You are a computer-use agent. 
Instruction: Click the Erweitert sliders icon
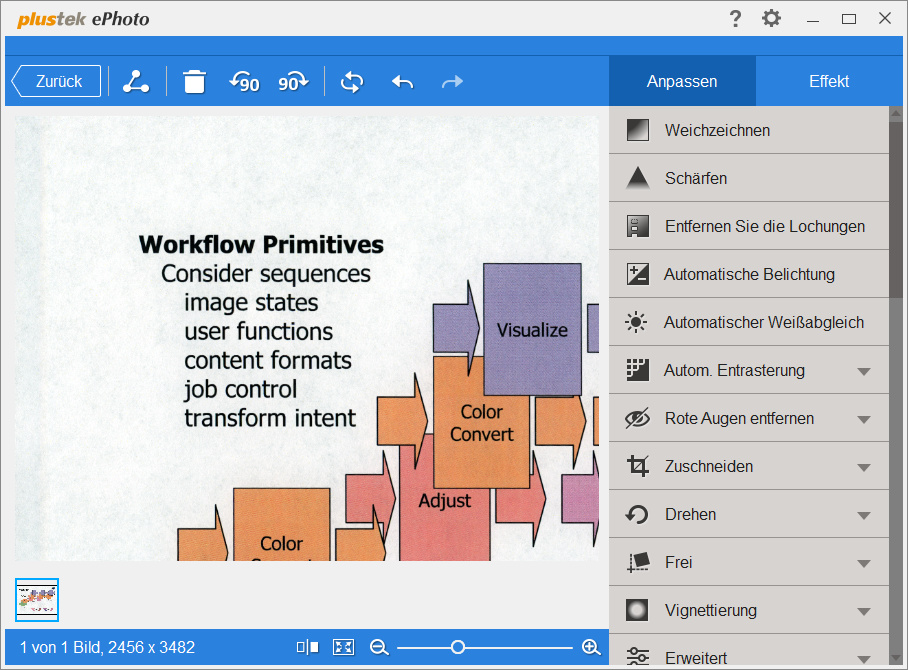click(x=638, y=657)
